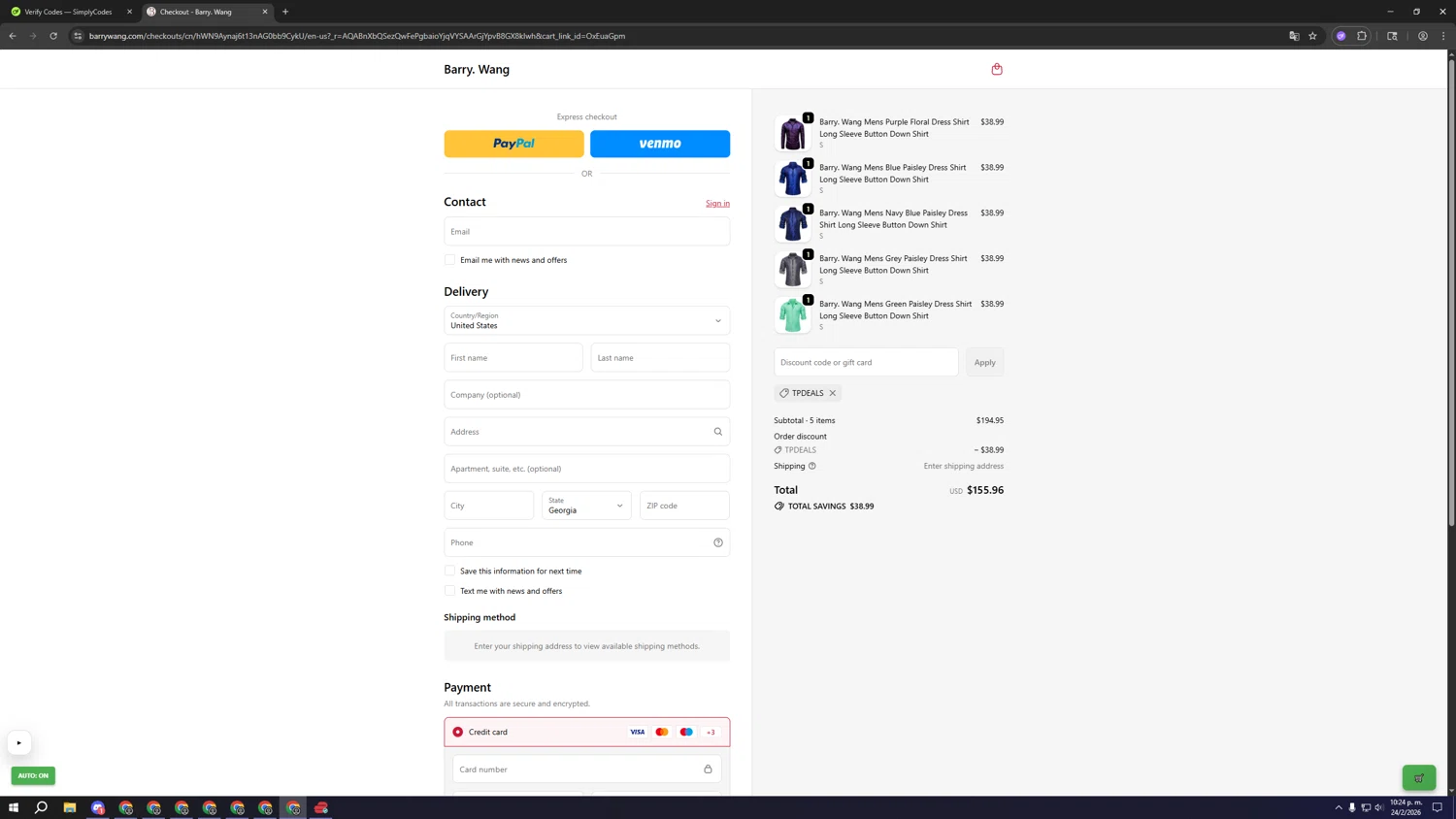Open the notification center icon
This screenshot has height=819, width=1456.
tap(1438, 807)
